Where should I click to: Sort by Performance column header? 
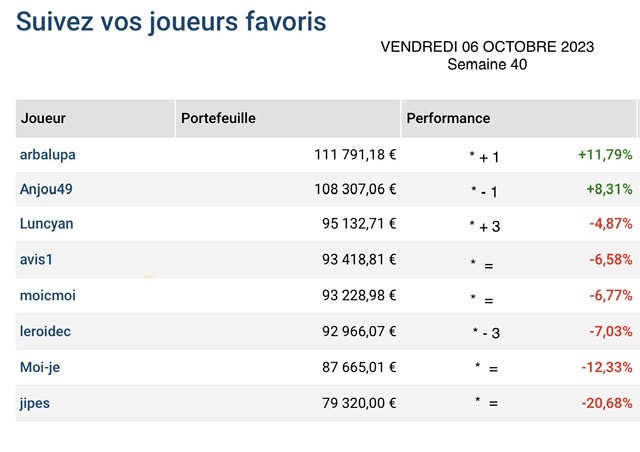[448, 118]
